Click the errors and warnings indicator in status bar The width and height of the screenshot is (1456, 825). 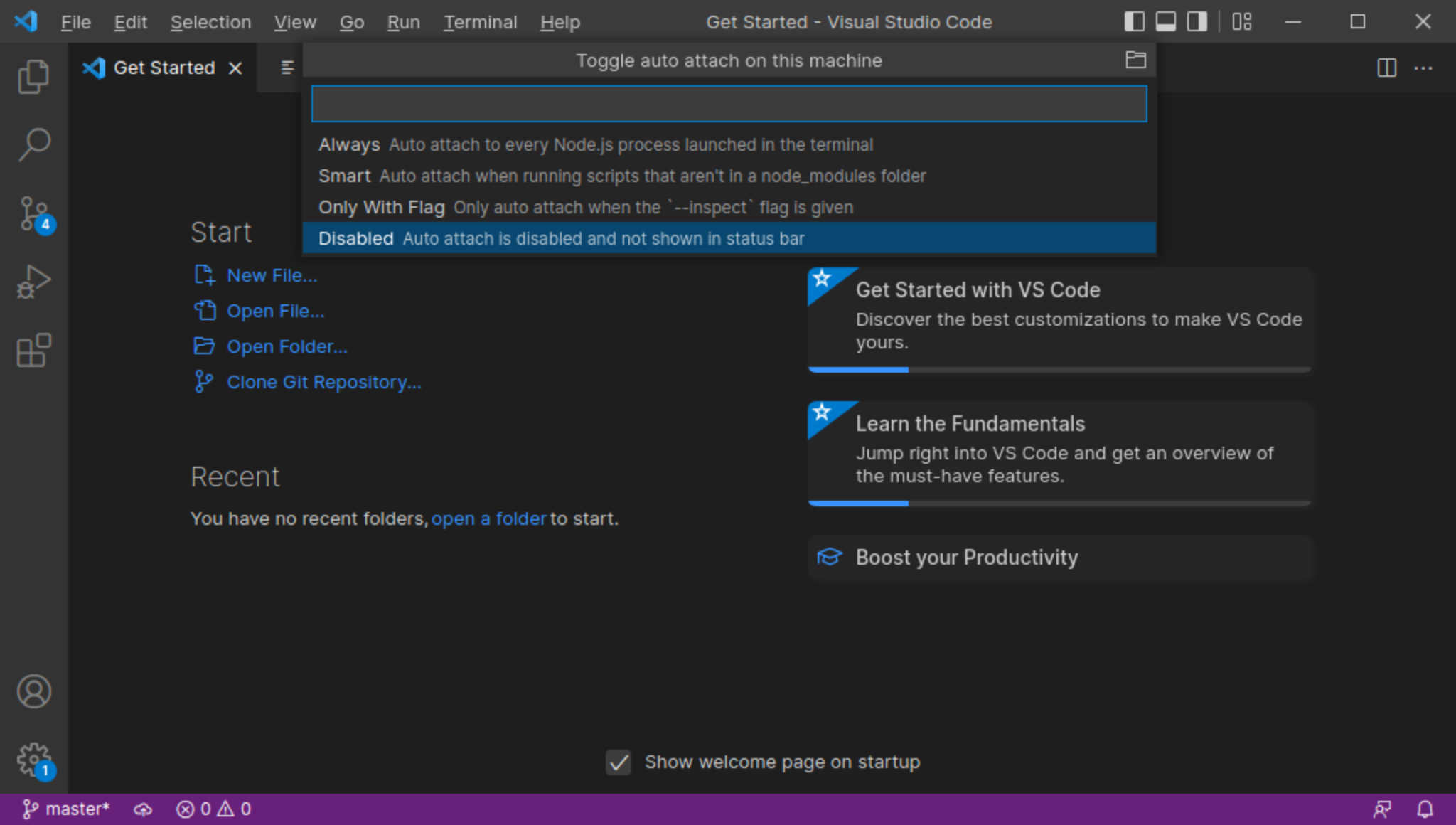point(213,808)
